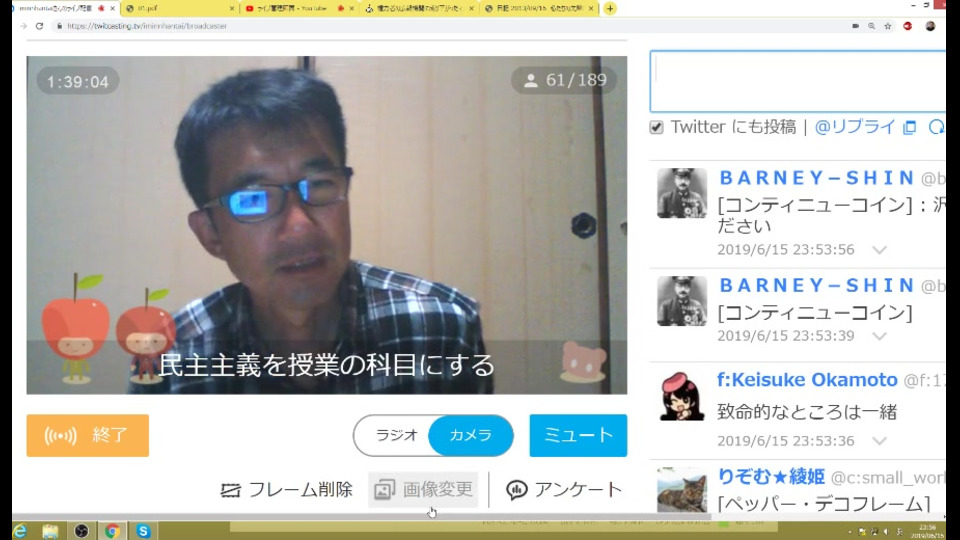
Task: Open BARNEY-SHIN profile from the コンティニューコイン ください comment
Action: pos(817,178)
